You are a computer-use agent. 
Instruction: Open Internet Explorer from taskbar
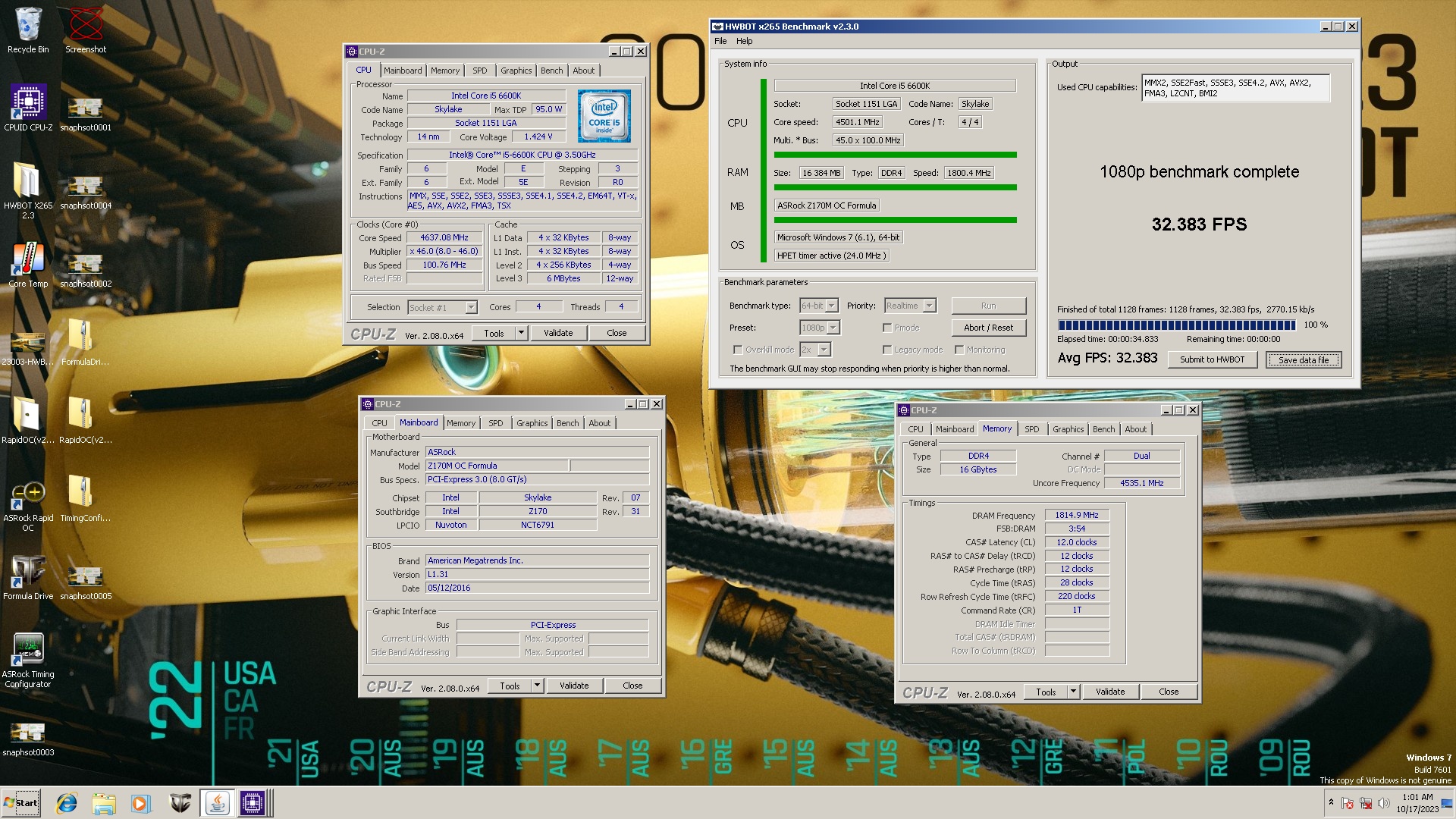pos(67,803)
